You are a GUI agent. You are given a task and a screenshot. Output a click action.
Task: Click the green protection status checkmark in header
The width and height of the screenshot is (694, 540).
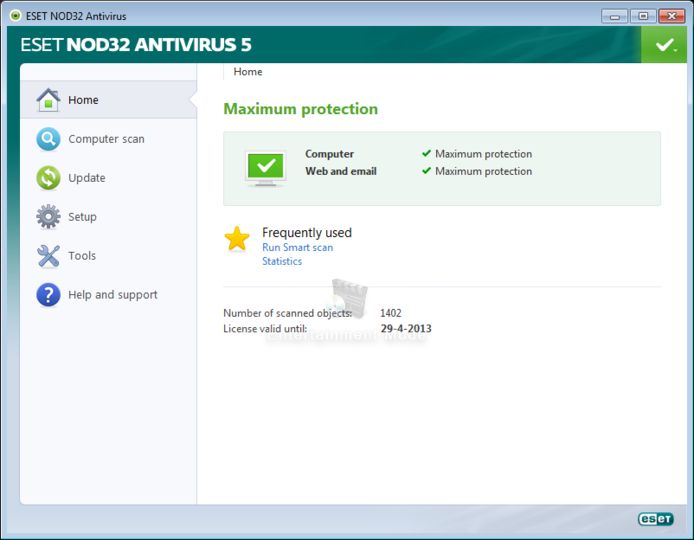(x=664, y=45)
